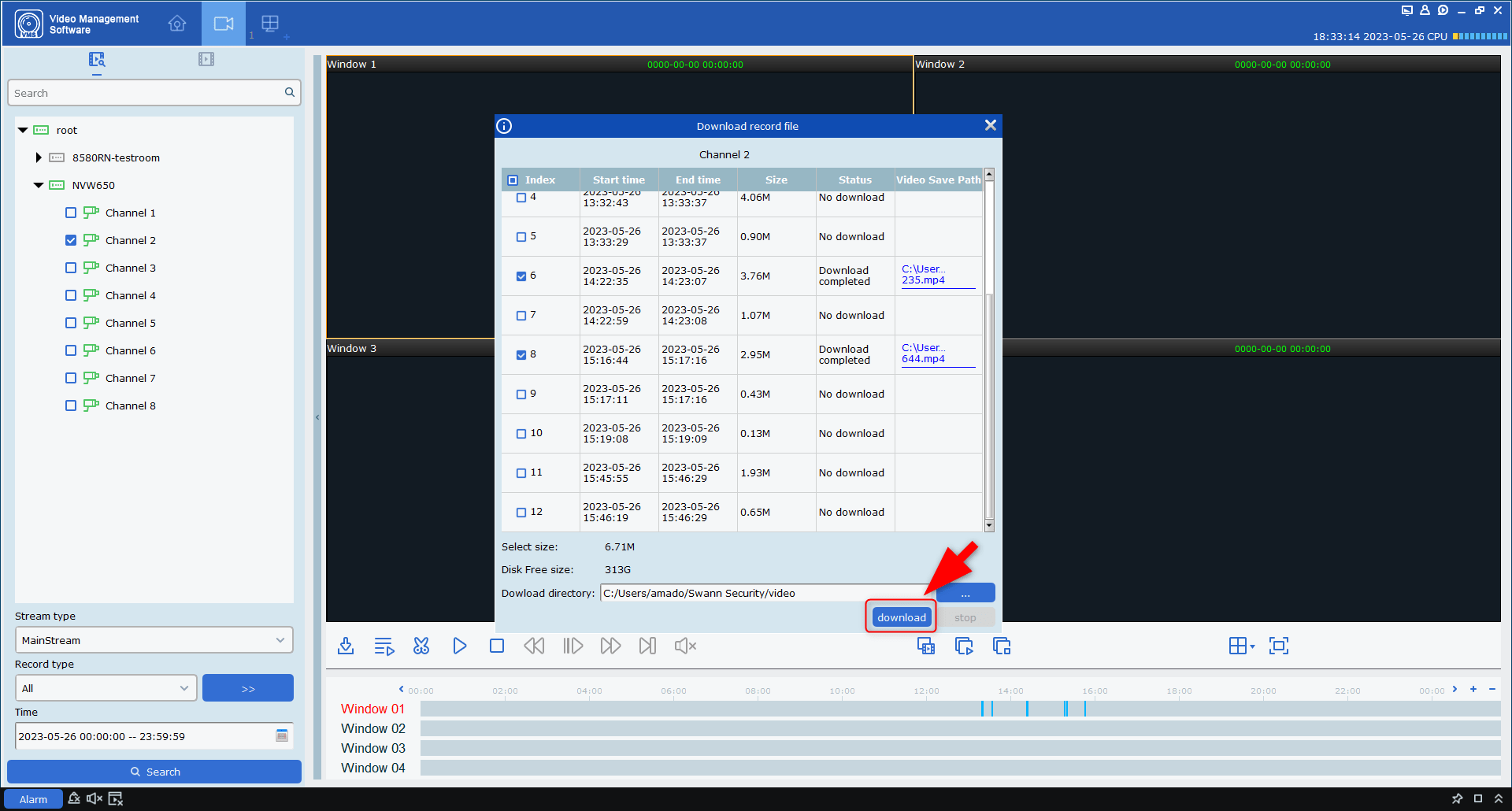Open the 644.mp4 saved video link

(x=925, y=358)
